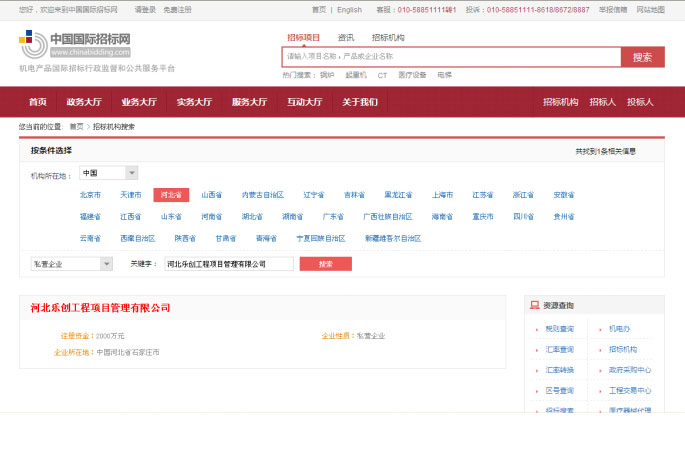Open the 私营企业 enterprise type dropdown
685x450 pixels.
click(x=72, y=264)
